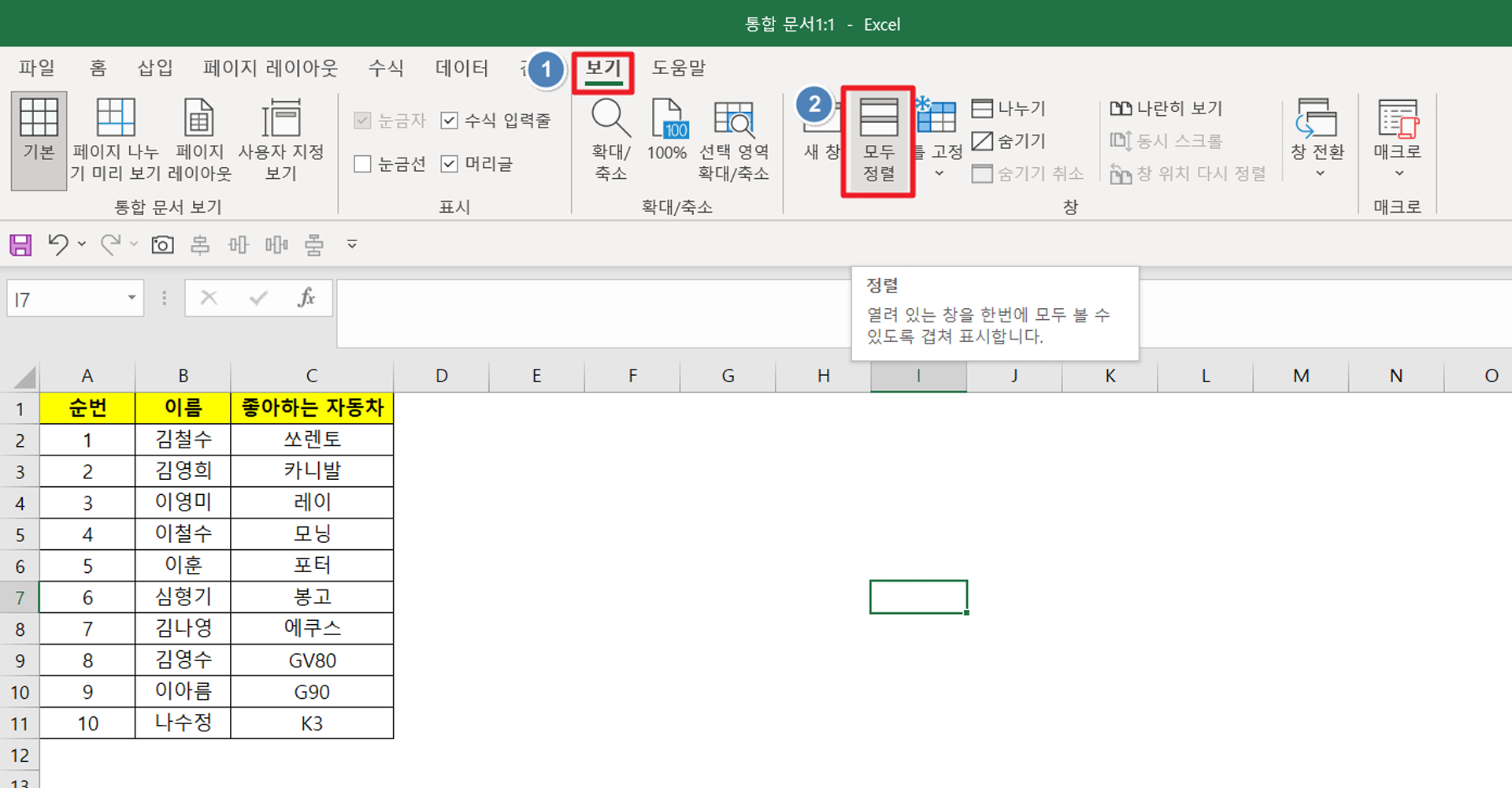Open the 파일 tab
Viewport: 1512px width, 788px height.
[x=37, y=69]
